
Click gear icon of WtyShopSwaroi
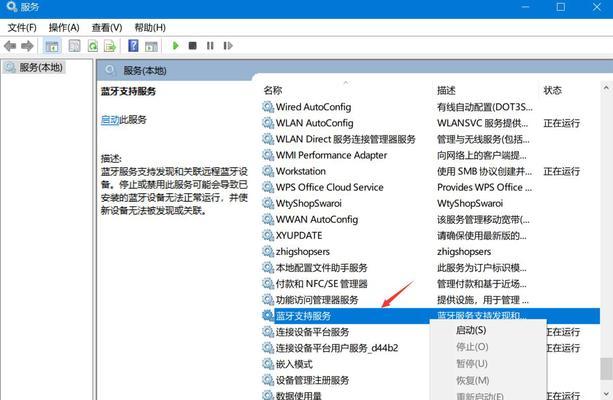(268, 203)
